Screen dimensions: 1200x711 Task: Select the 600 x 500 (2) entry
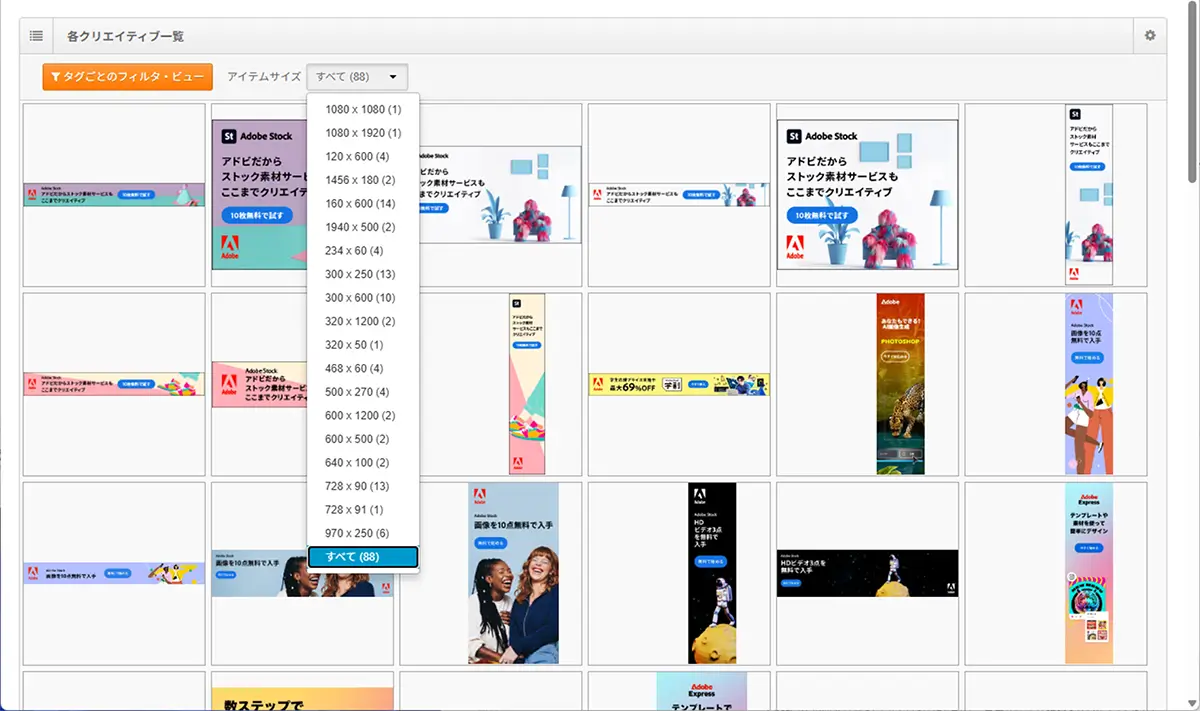tap(363, 439)
